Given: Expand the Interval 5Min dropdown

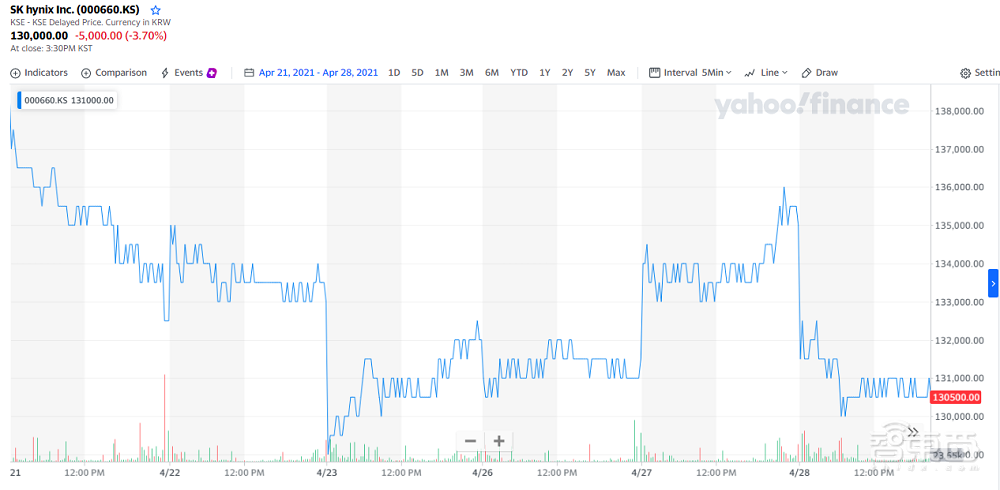Looking at the screenshot, I should (x=690, y=73).
